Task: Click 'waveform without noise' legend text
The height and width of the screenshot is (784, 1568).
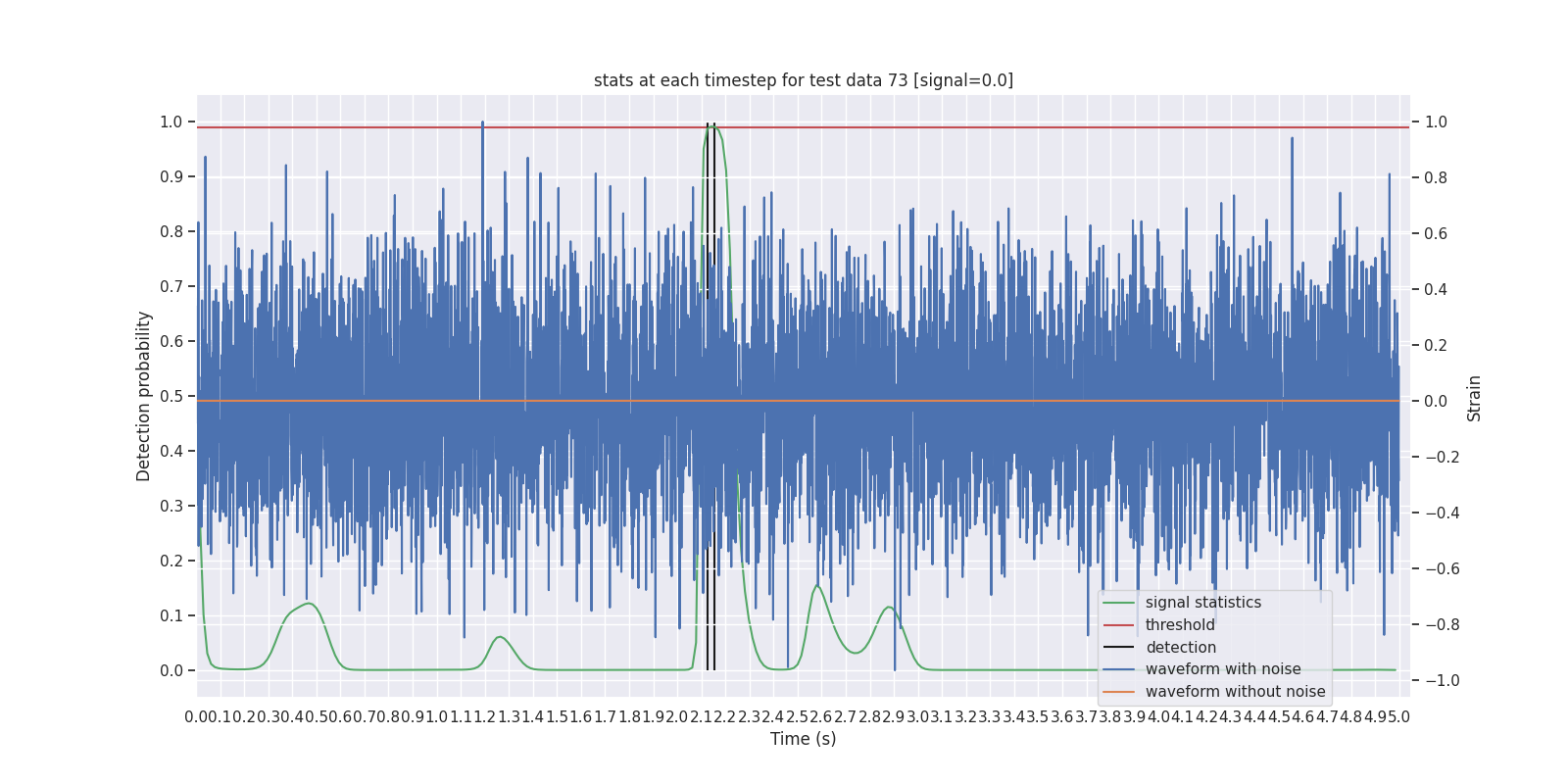Action: click(1235, 692)
